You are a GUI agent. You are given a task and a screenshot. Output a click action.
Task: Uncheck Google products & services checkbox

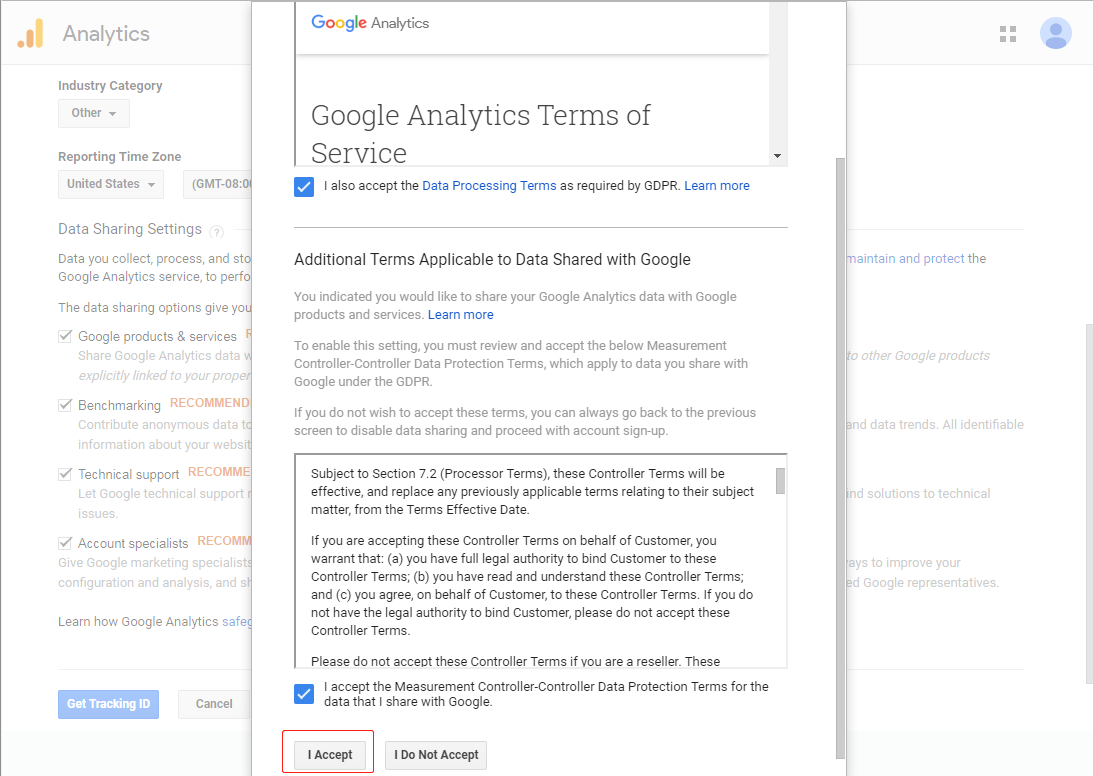click(x=65, y=336)
